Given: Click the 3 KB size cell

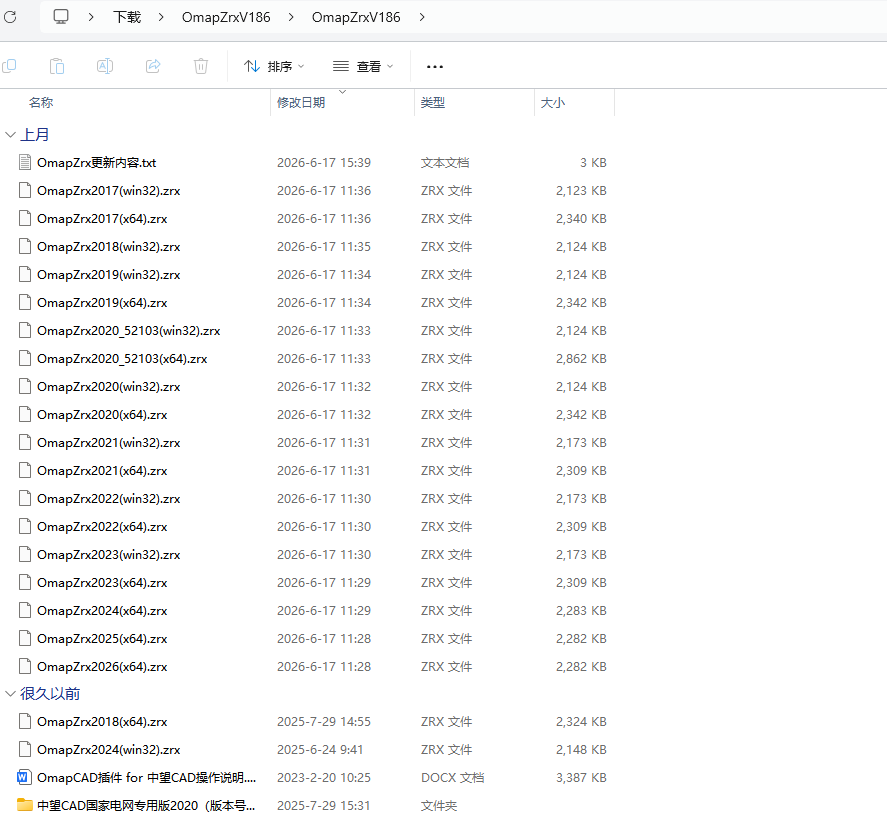Looking at the screenshot, I should [x=593, y=162].
